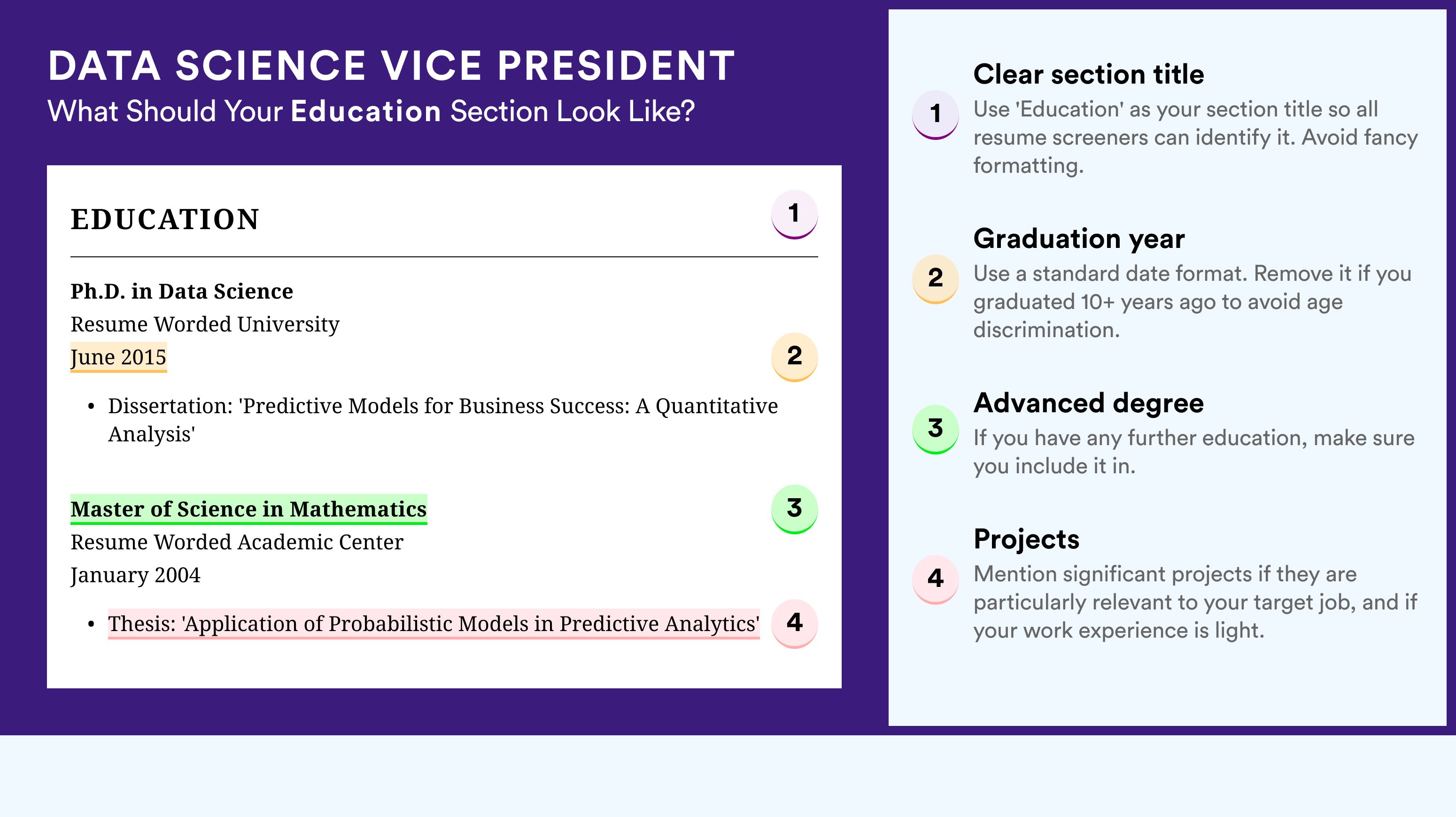
Task: Click the Graduation year heading
Action: coord(1078,239)
